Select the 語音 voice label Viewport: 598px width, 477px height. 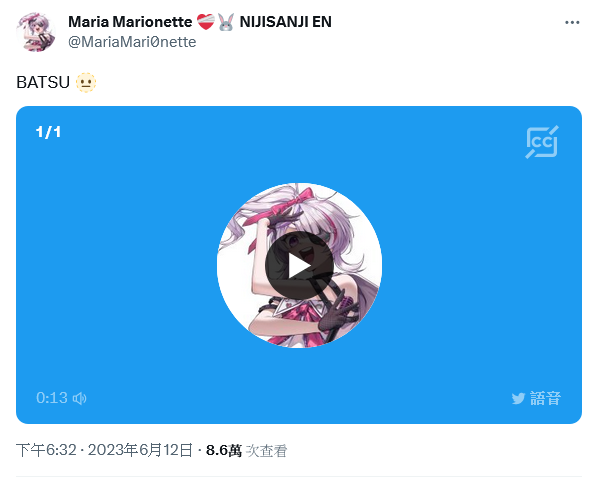pyautogui.click(x=545, y=398)
